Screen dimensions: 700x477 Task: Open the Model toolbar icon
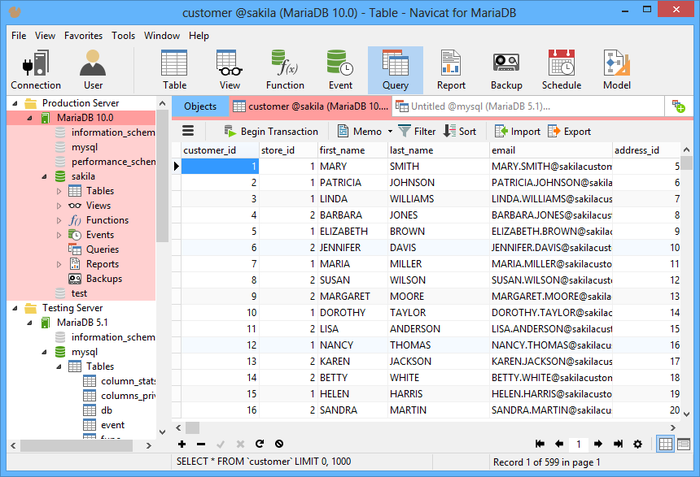pos(617,70)
